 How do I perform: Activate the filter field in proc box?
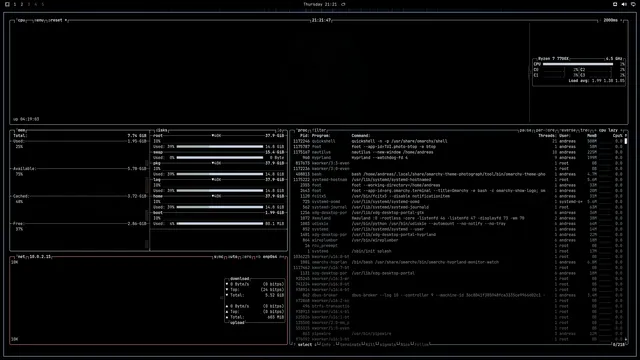pyautogui.click(x=319, y=130)
